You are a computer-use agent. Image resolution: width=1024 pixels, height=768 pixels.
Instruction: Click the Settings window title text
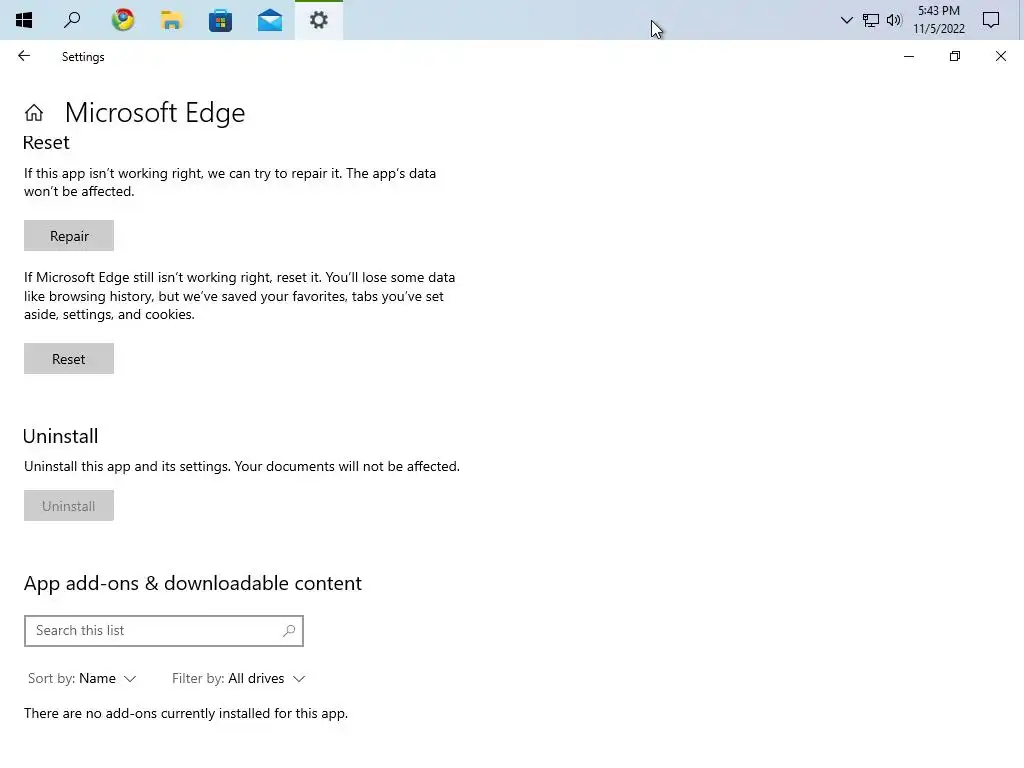[83, 57]
